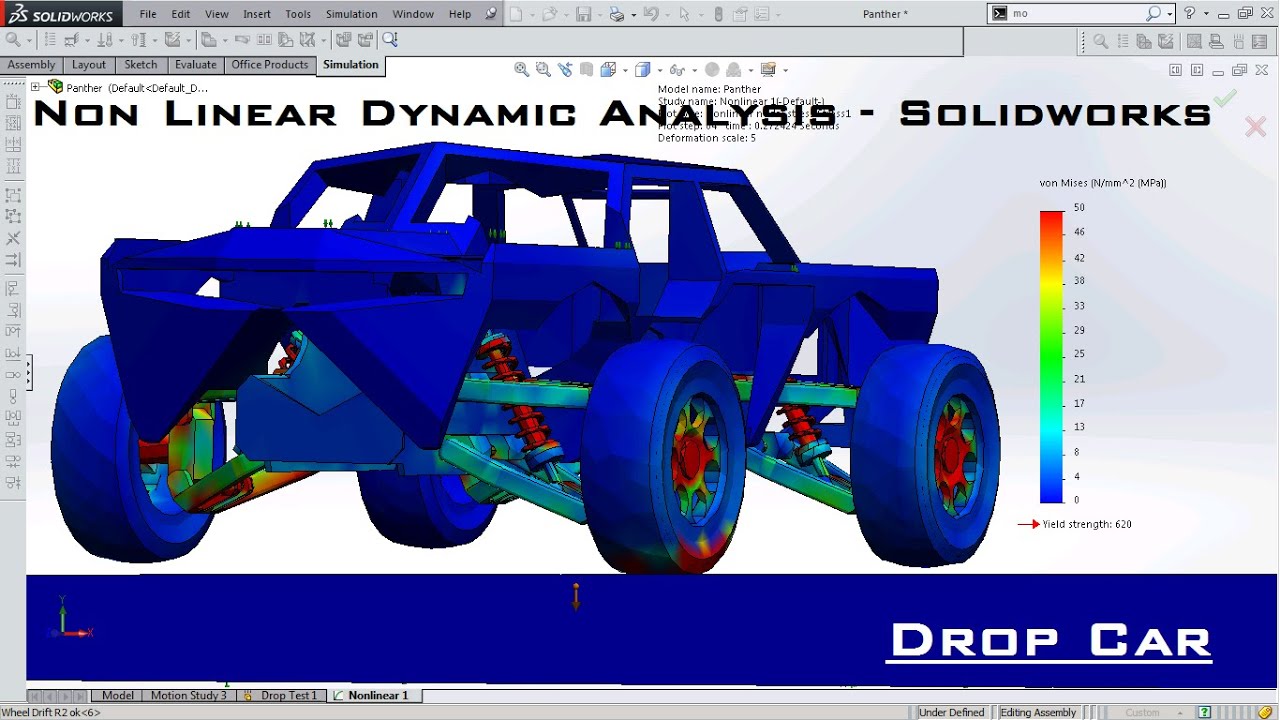Click the Previous View icon

pos(565,69)
